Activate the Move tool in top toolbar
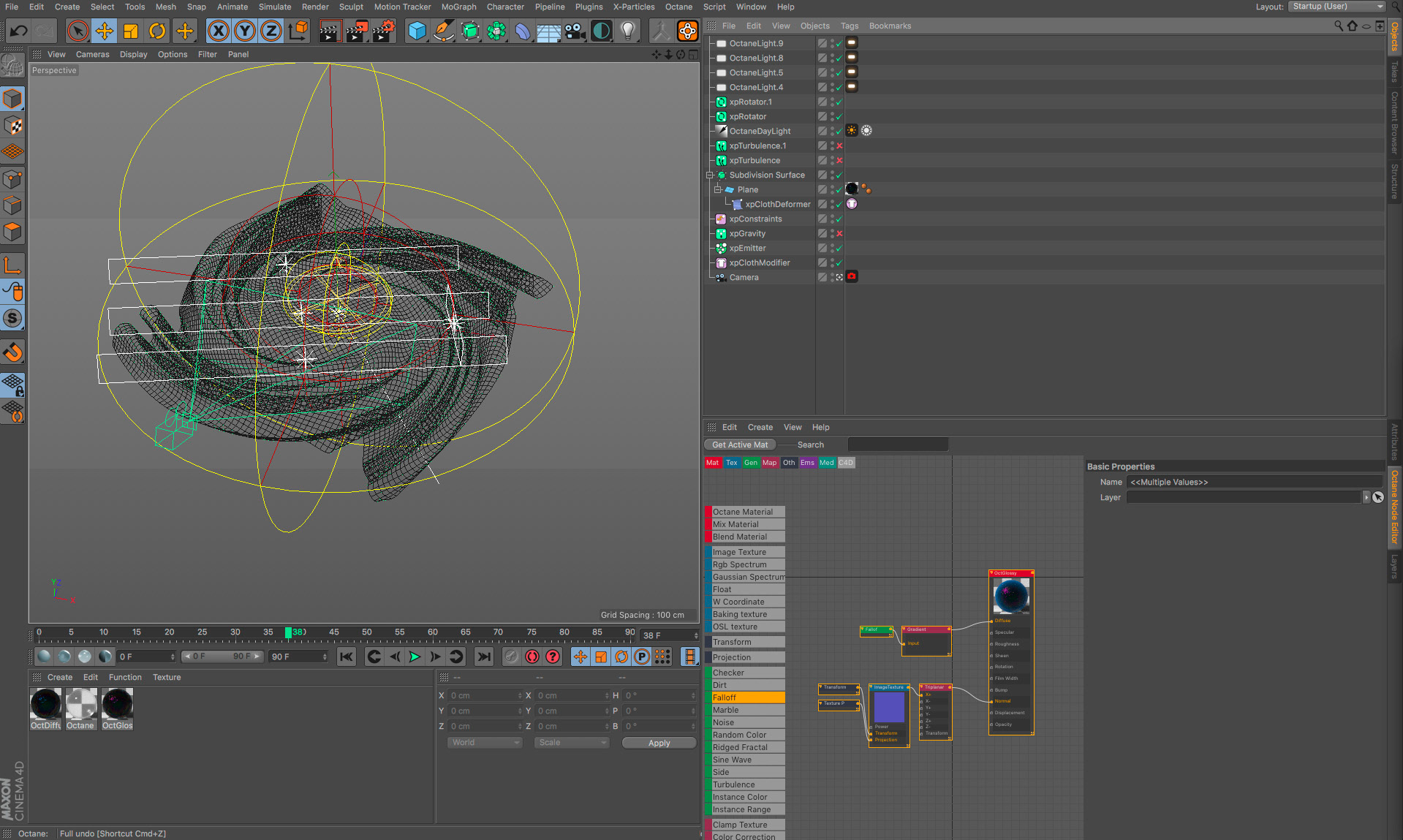 (104, 31)
